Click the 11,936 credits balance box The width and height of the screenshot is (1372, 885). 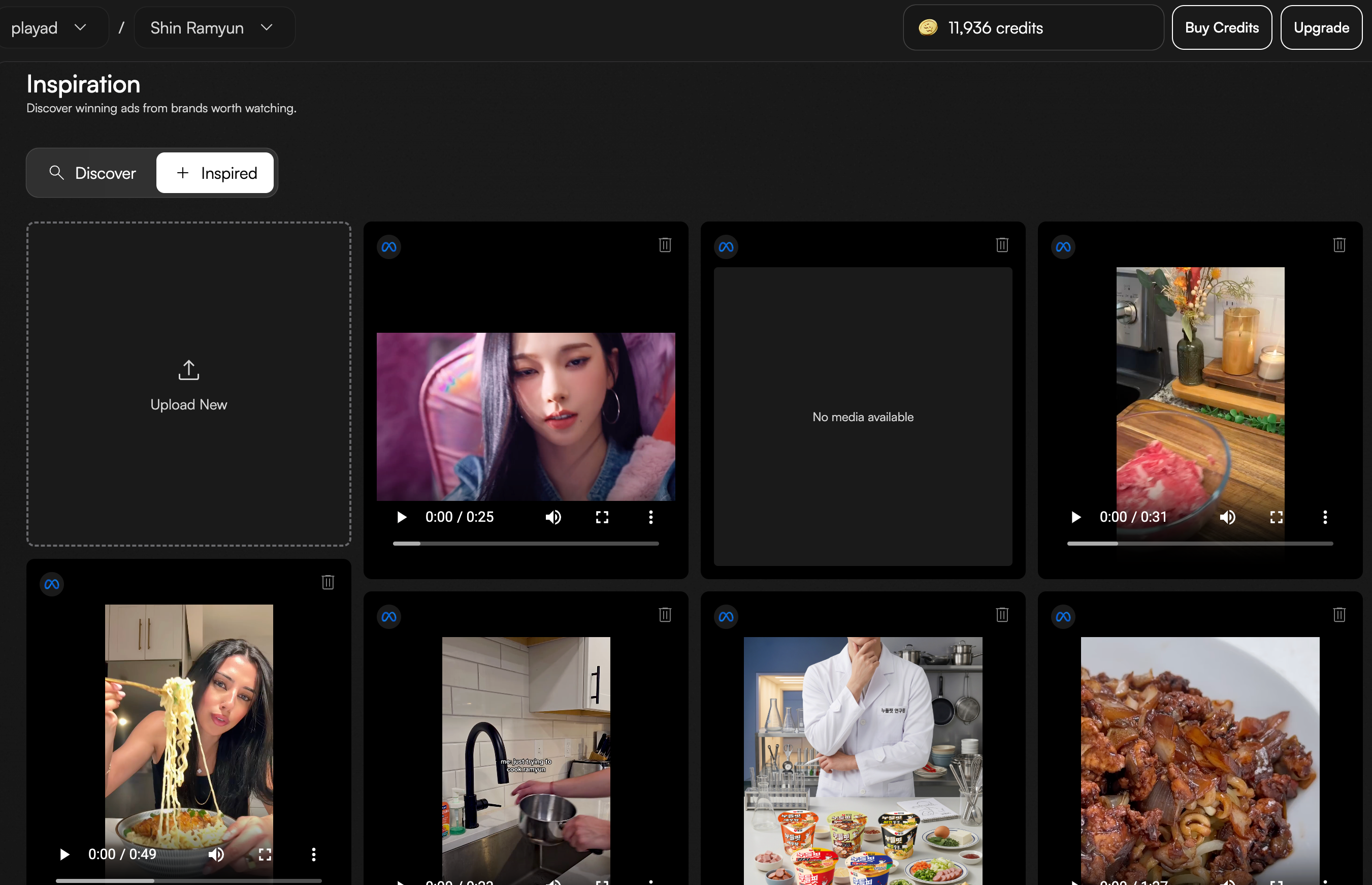click(1033, 27)
